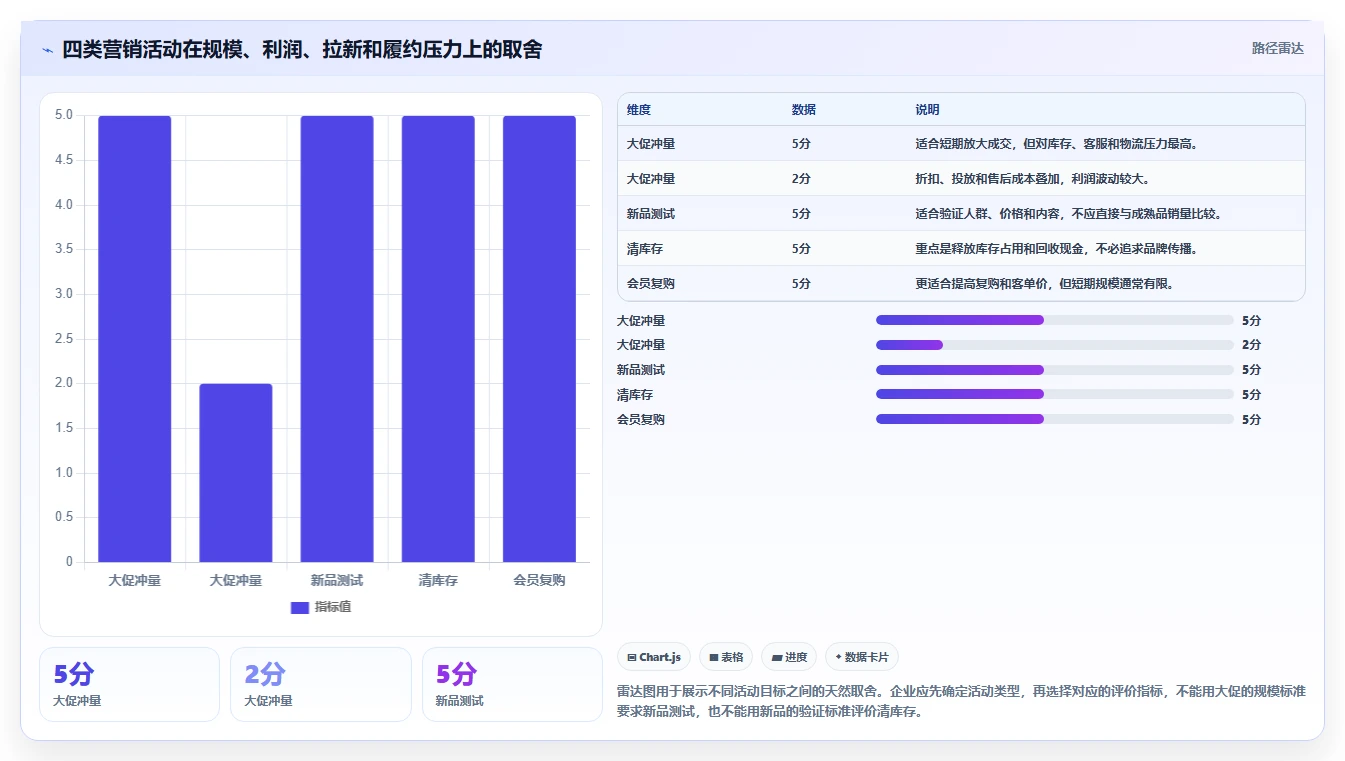Click the page title 四类营销活动在规模、利润、拉新和履约压力上的取舍

(x=301, y=49)
